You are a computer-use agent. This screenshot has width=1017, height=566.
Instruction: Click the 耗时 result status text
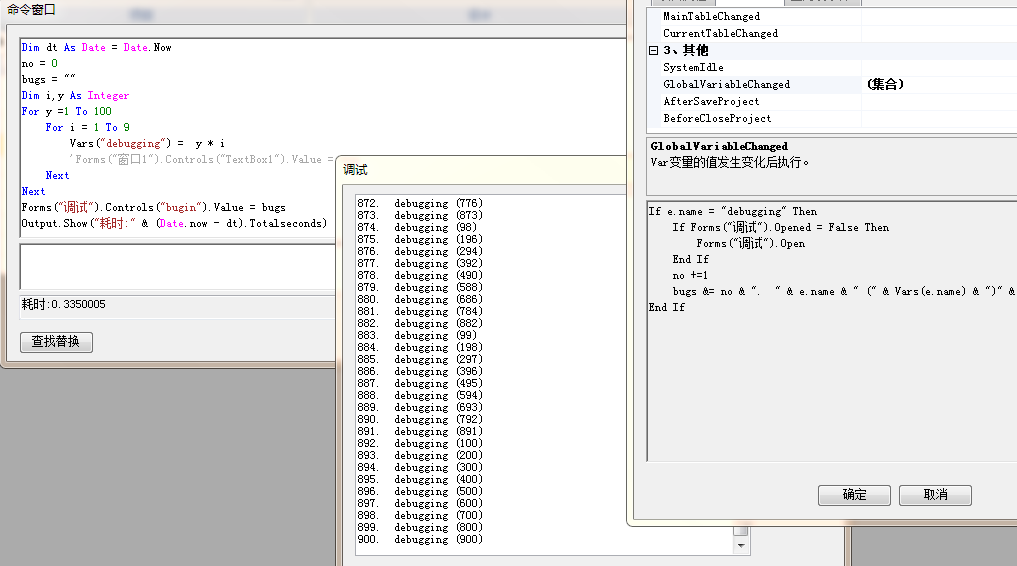coord(64,304)
